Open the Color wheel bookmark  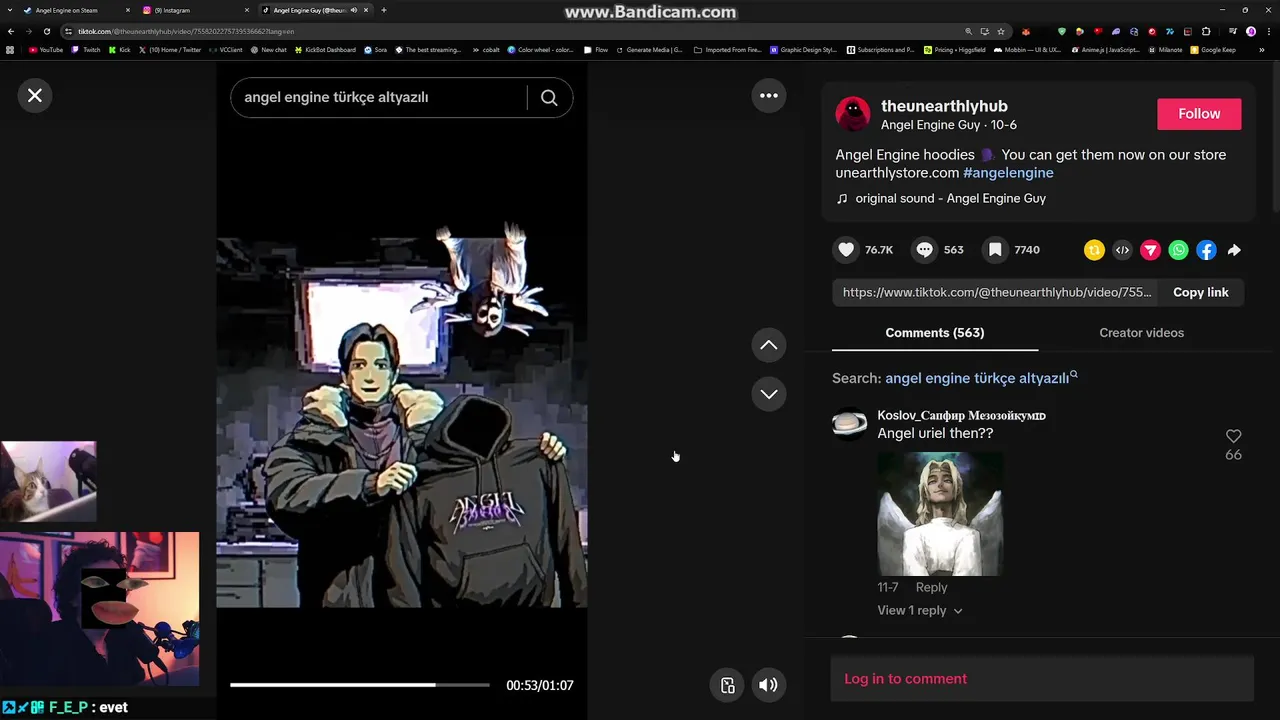click(x=541, y=49)
